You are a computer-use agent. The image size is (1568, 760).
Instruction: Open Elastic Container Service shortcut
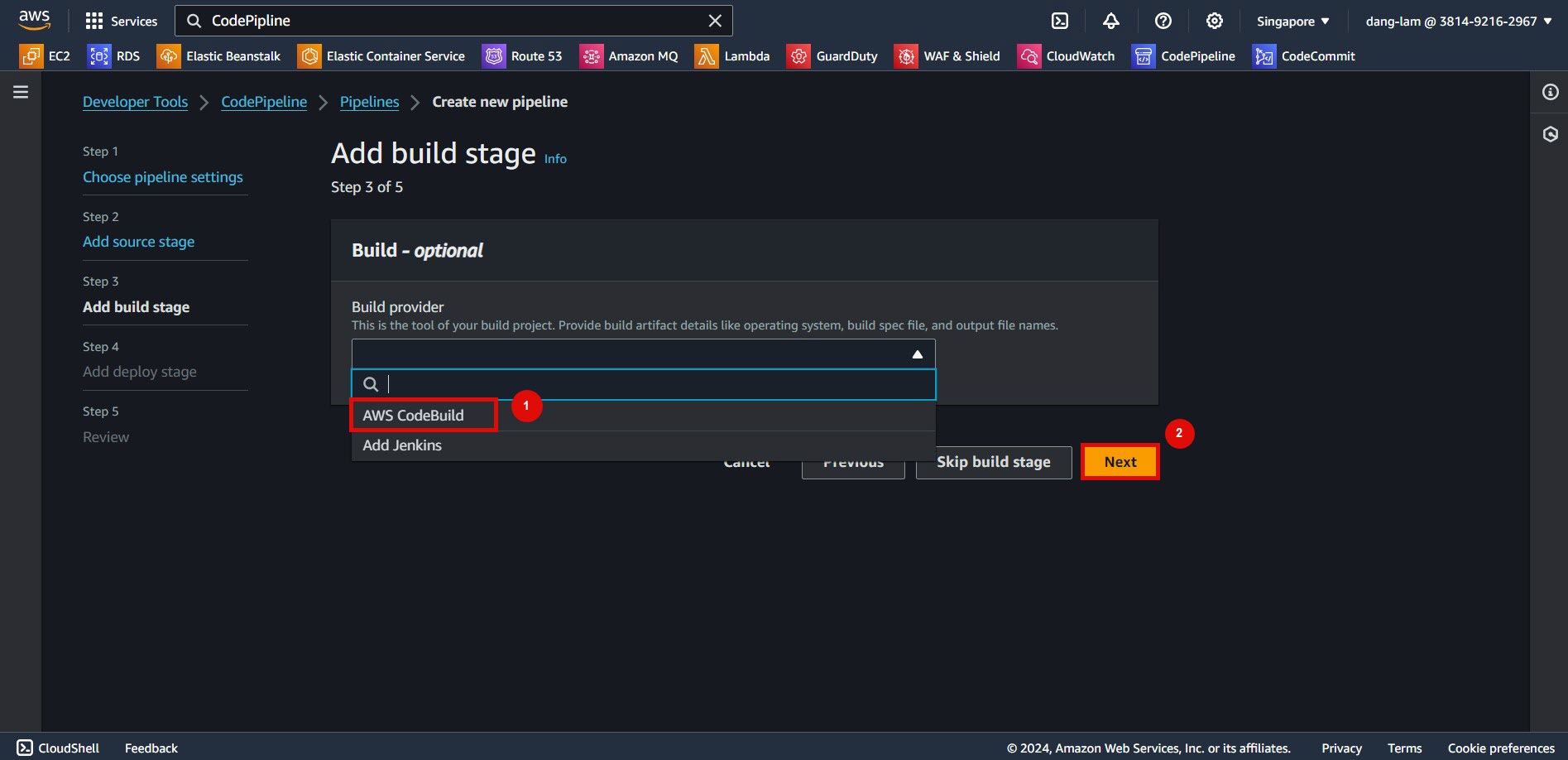(x=381, y=55)
